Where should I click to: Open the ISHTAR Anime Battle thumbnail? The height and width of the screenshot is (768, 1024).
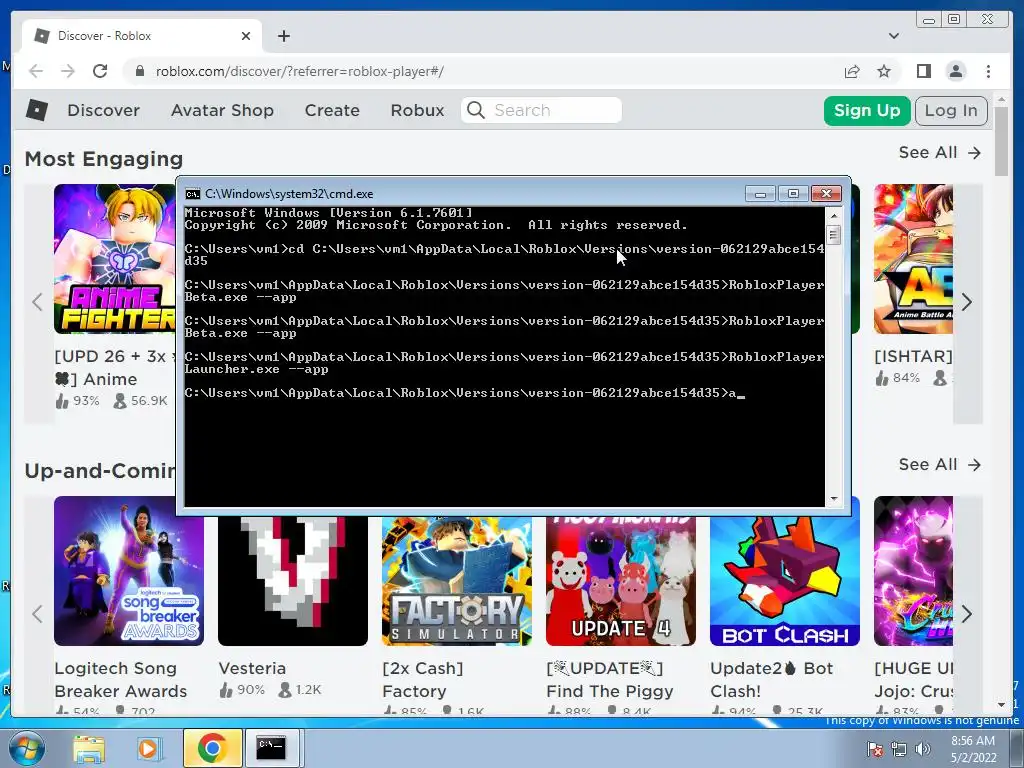pos(913,259)
